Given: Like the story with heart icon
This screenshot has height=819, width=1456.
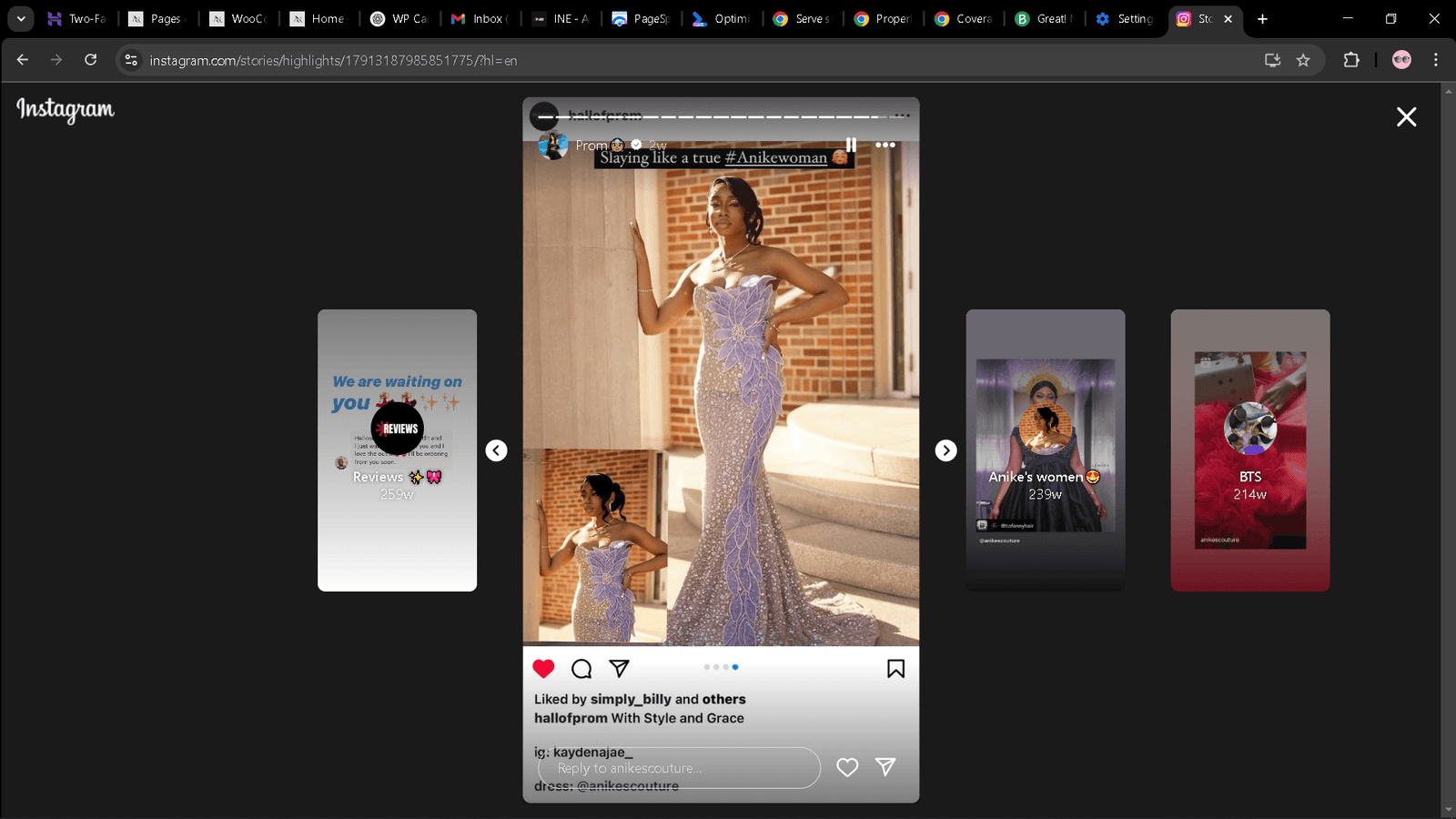Looking at the screenshot, I should [x=847, y=767].
